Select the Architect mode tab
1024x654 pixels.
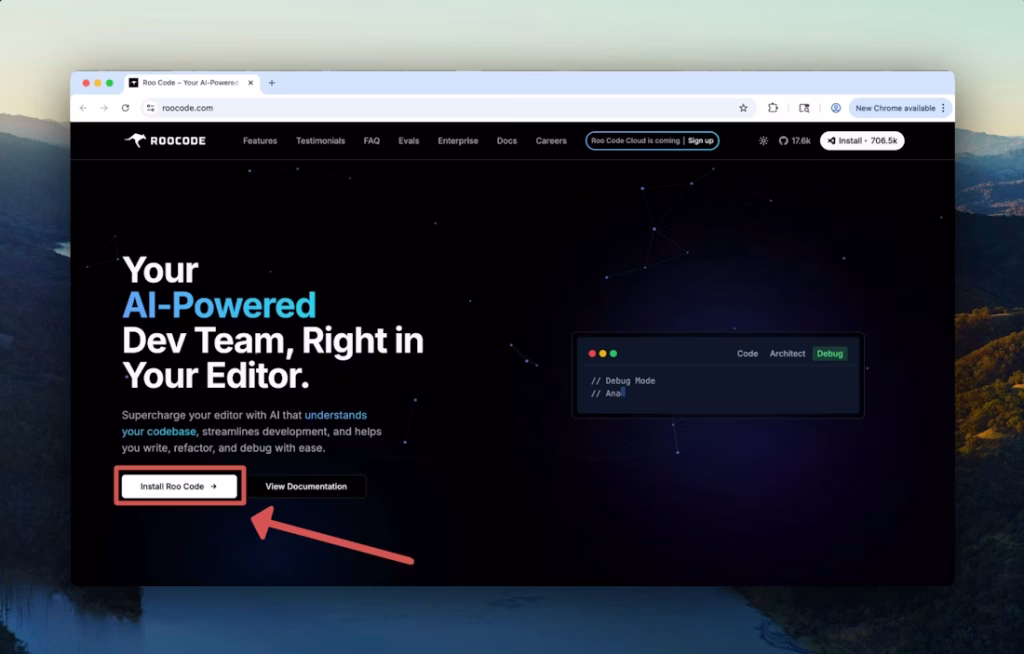point(788,353)
